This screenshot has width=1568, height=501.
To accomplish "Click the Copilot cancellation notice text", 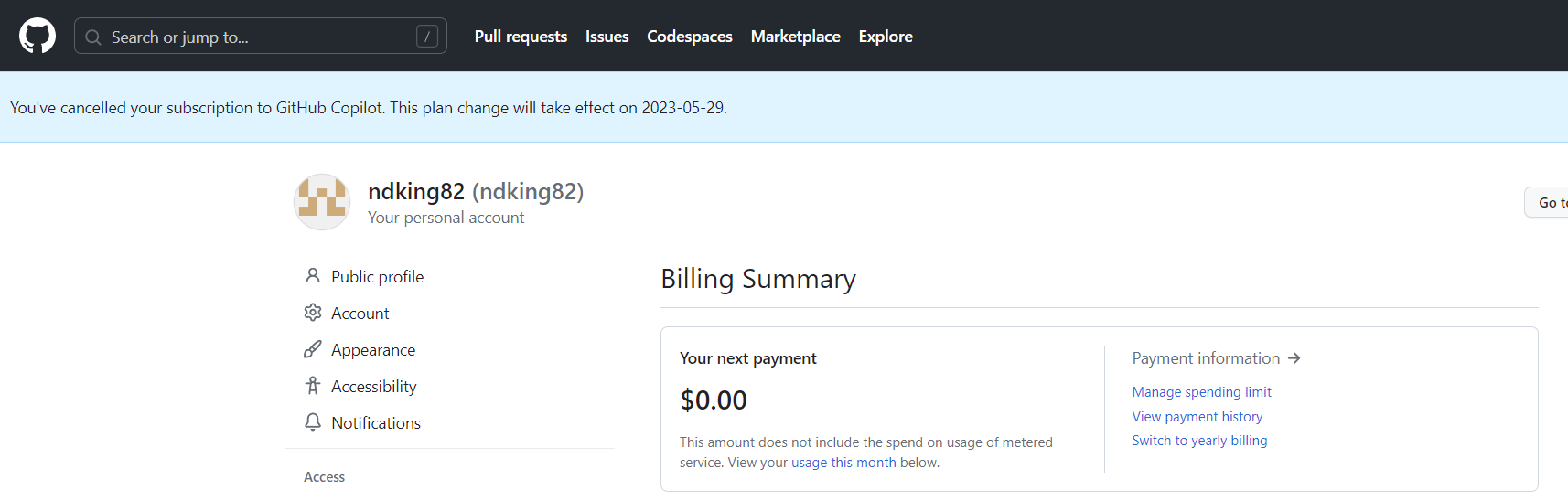I will click(369, 108).
